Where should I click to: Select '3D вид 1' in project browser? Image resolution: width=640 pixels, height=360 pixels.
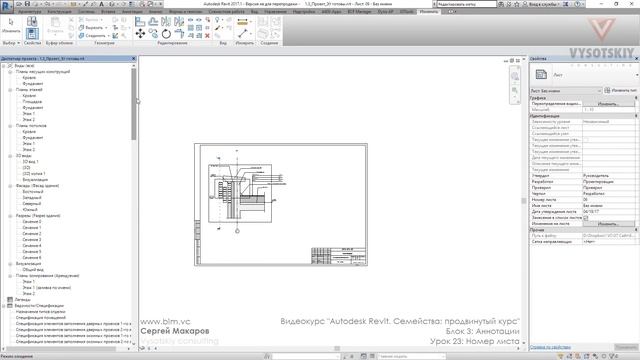point(30,162)
